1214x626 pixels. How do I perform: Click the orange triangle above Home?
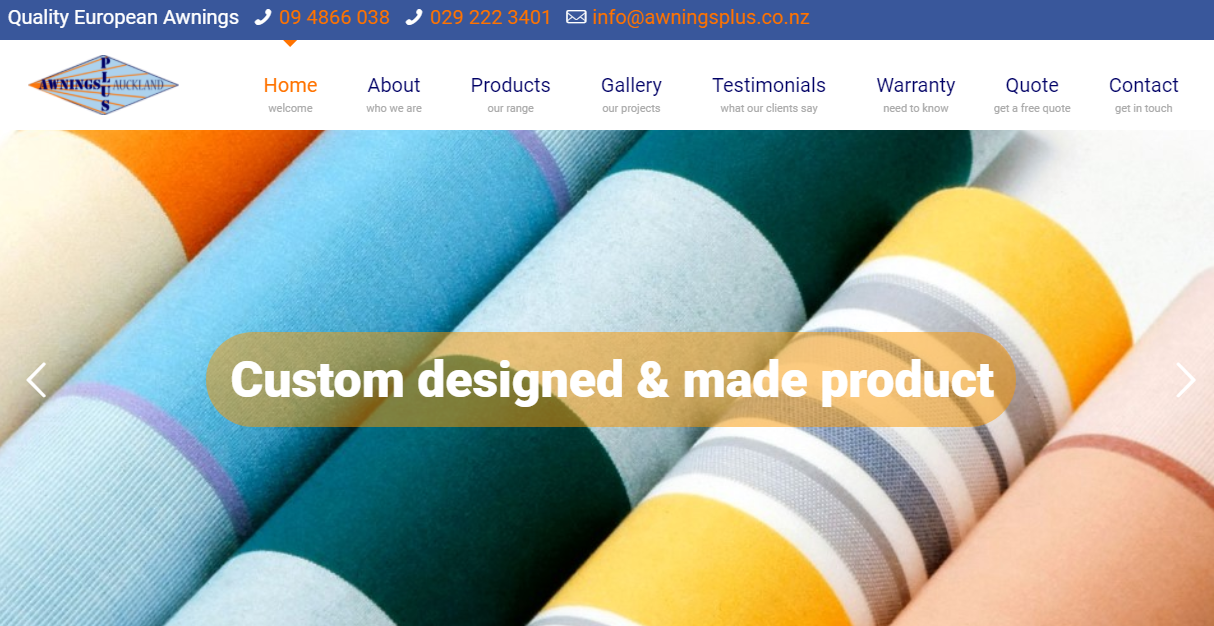(x=290, y=43)
